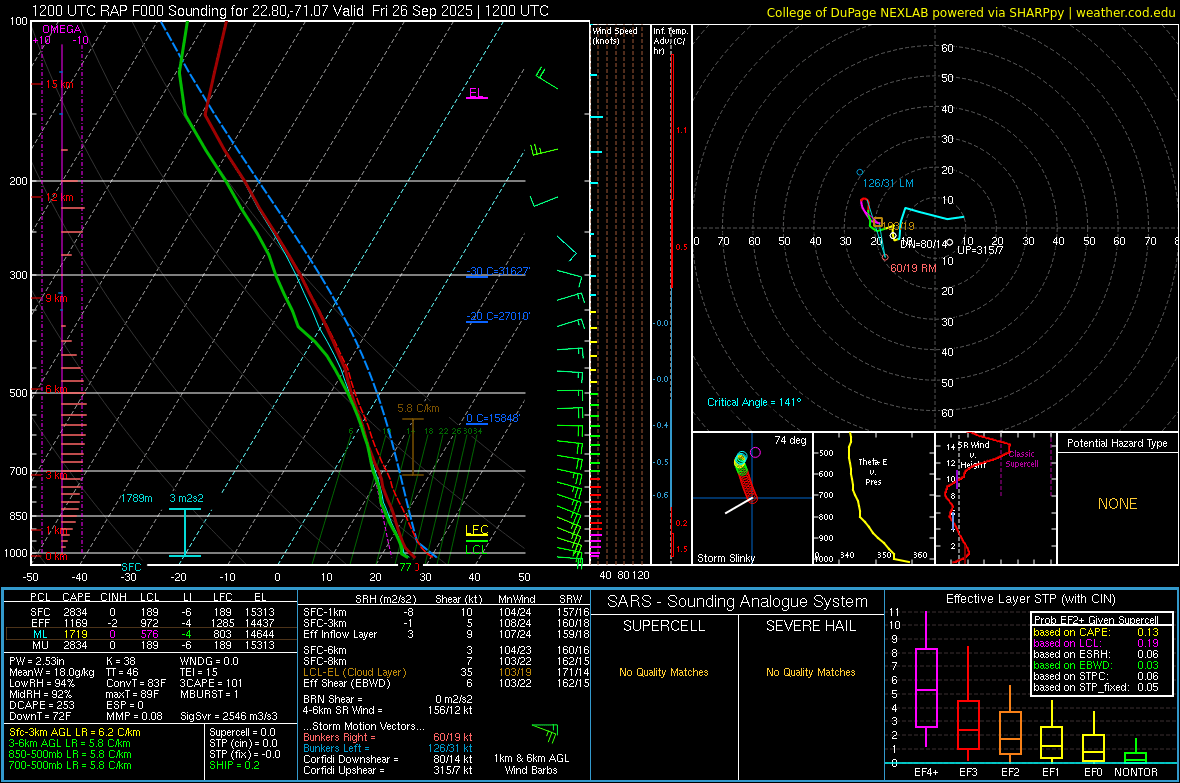The height and width of the screenshot is (783, 1180).
Task: Click the Critical Angle = 141° text
Action: (x=754, y=402)
